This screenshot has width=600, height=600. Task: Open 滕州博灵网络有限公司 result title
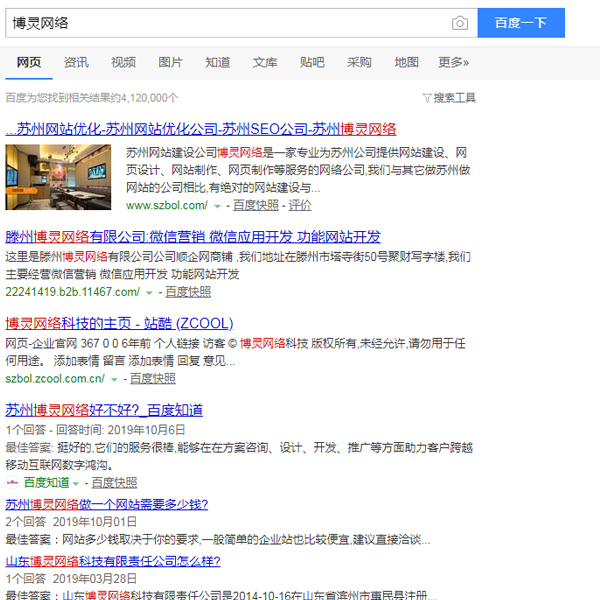click(x=193, y=237)
